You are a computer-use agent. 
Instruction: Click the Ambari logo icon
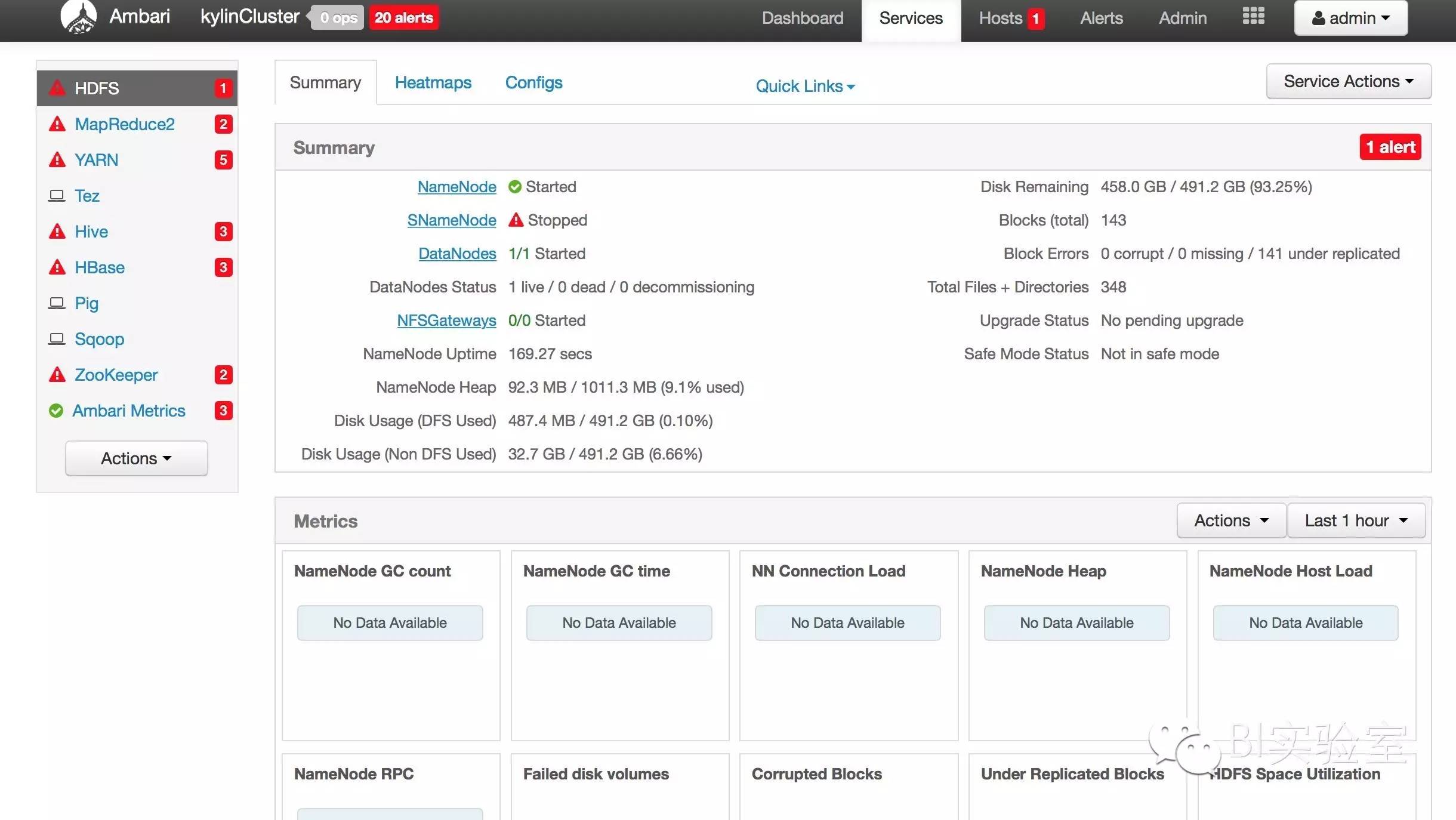click(x=78, y=17)
